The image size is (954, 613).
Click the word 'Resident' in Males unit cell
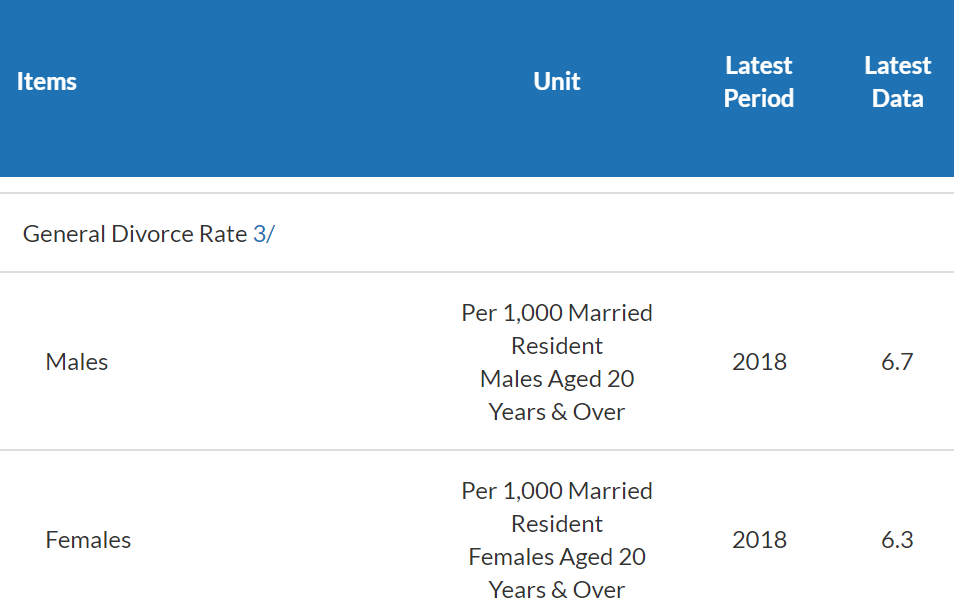pos(557,346)
